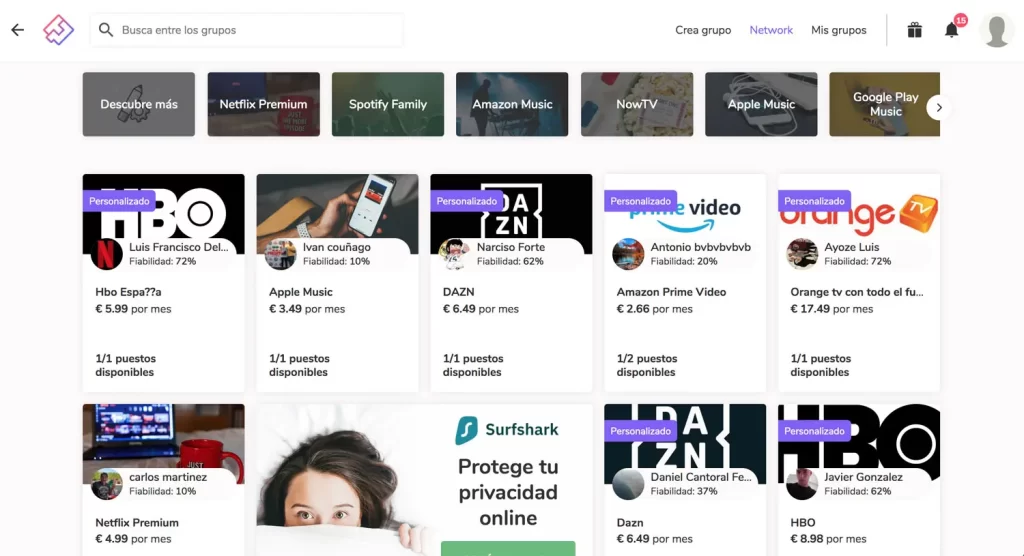Select the 'Descubre más' category tile

138,105
